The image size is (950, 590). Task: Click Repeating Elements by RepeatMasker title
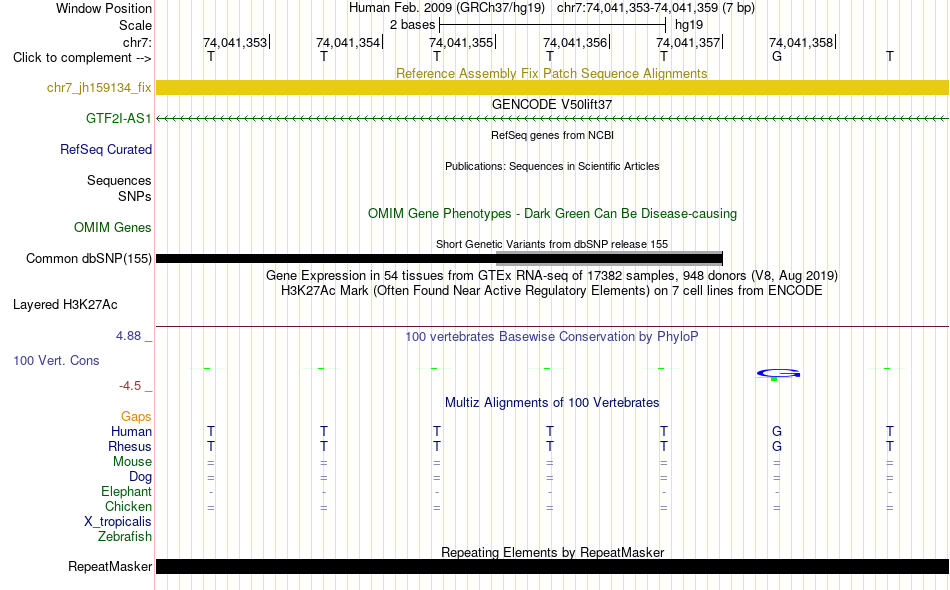pyautogui.click(x=552, y=552)
